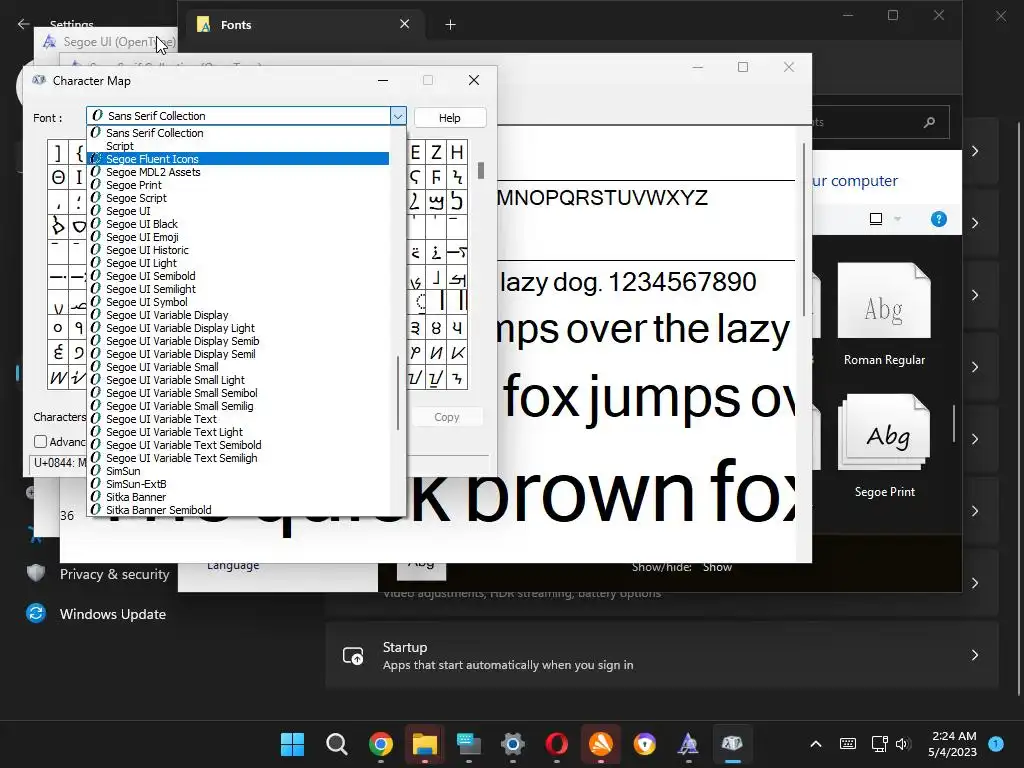
Task: Open the Windows Update icon in Settings
Action: pos(36,613)
